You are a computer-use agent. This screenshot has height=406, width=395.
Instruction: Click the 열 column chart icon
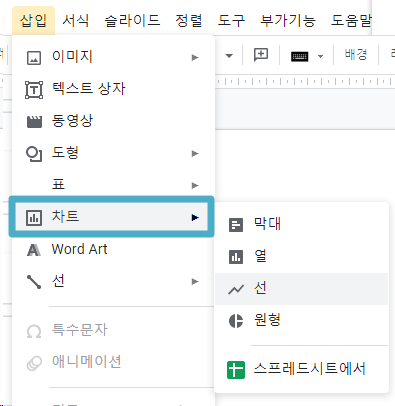pyautogui.click(x=236, y=257)
